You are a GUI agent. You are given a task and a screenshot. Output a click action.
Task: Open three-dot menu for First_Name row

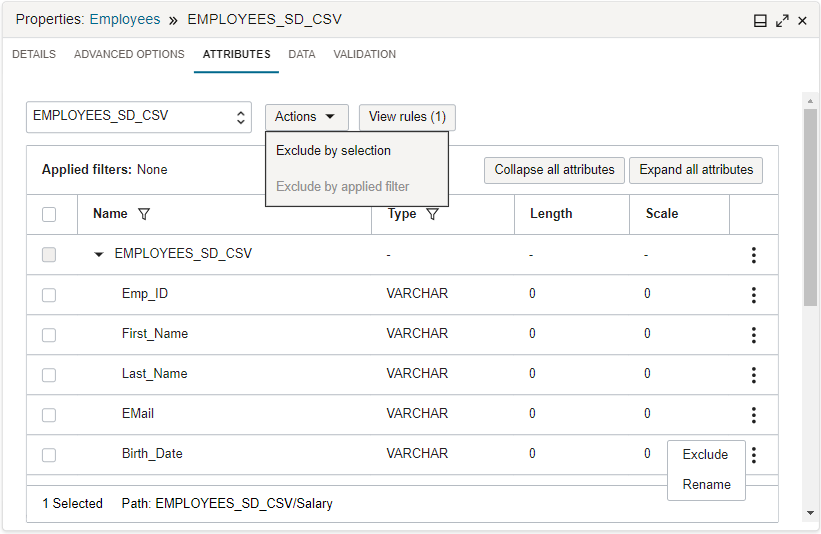[754, 335]
